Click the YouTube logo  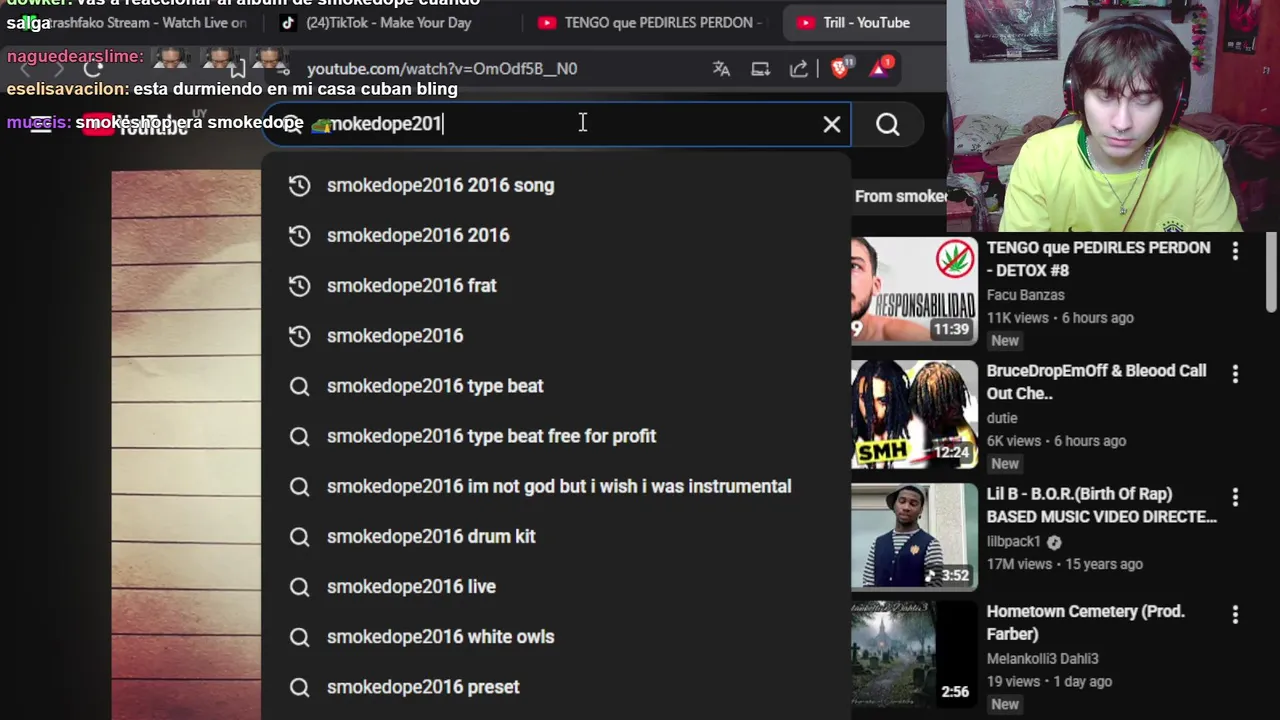135,125
